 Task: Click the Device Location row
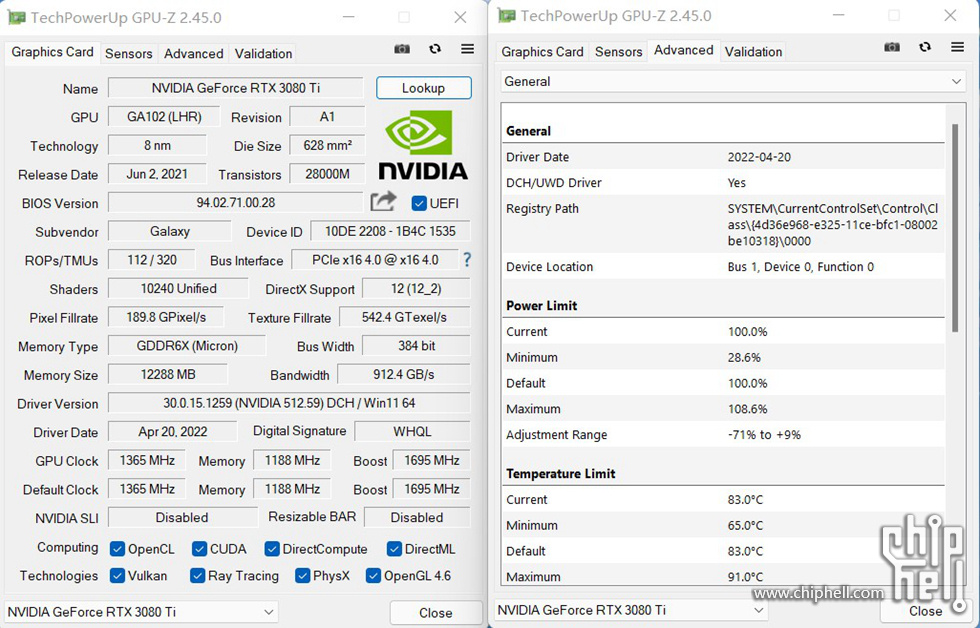(x=724, y=267)
